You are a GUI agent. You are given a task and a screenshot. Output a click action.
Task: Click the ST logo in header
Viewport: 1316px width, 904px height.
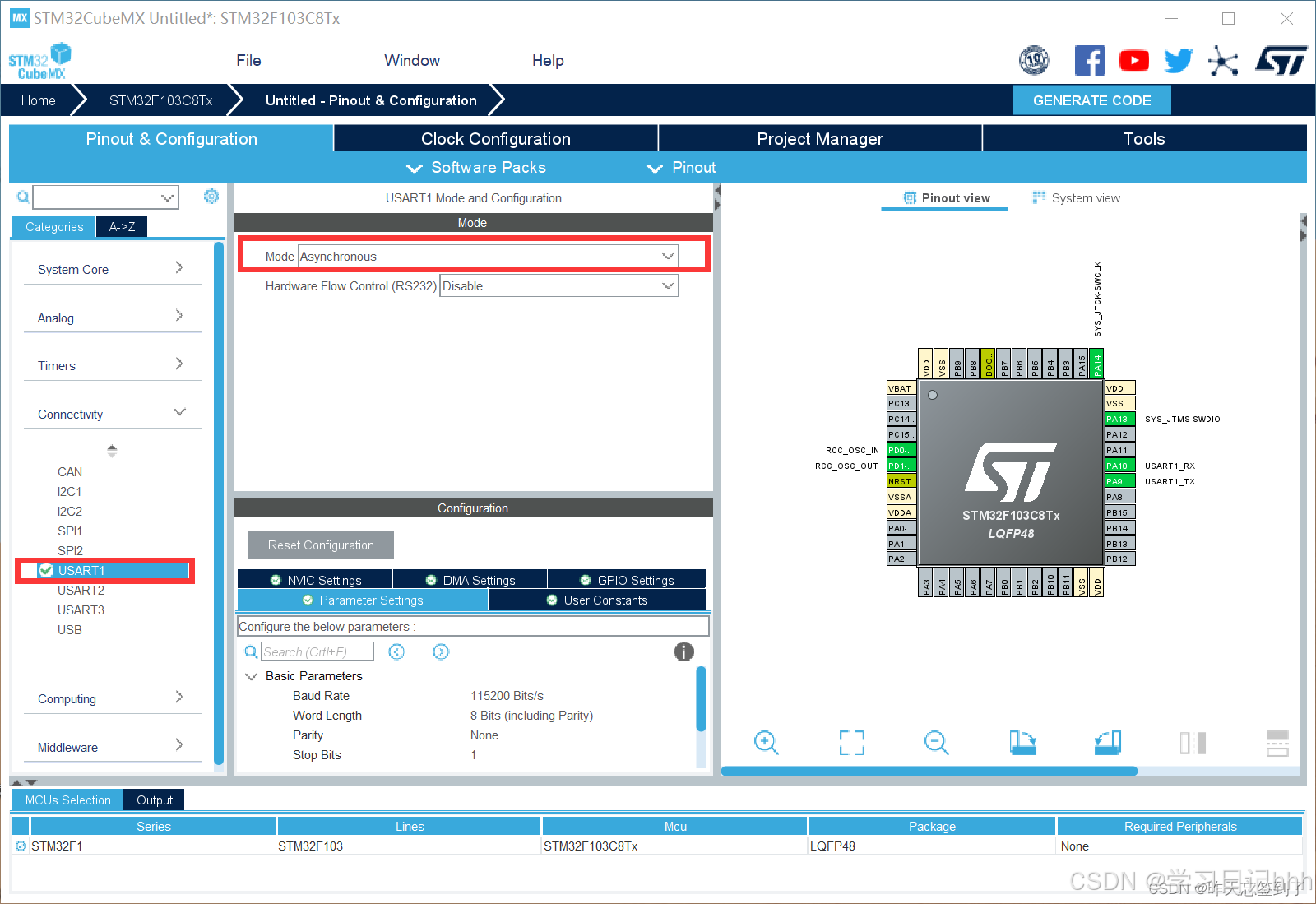pos(1281,61)
